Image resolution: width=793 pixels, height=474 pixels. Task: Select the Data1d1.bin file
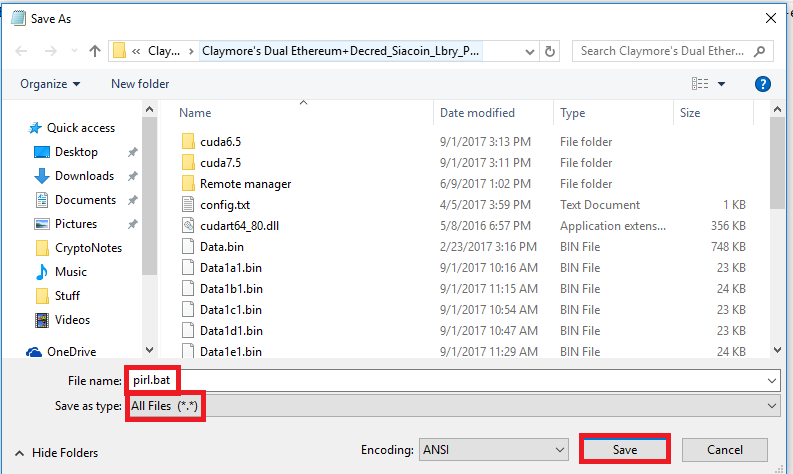(231, 331)
